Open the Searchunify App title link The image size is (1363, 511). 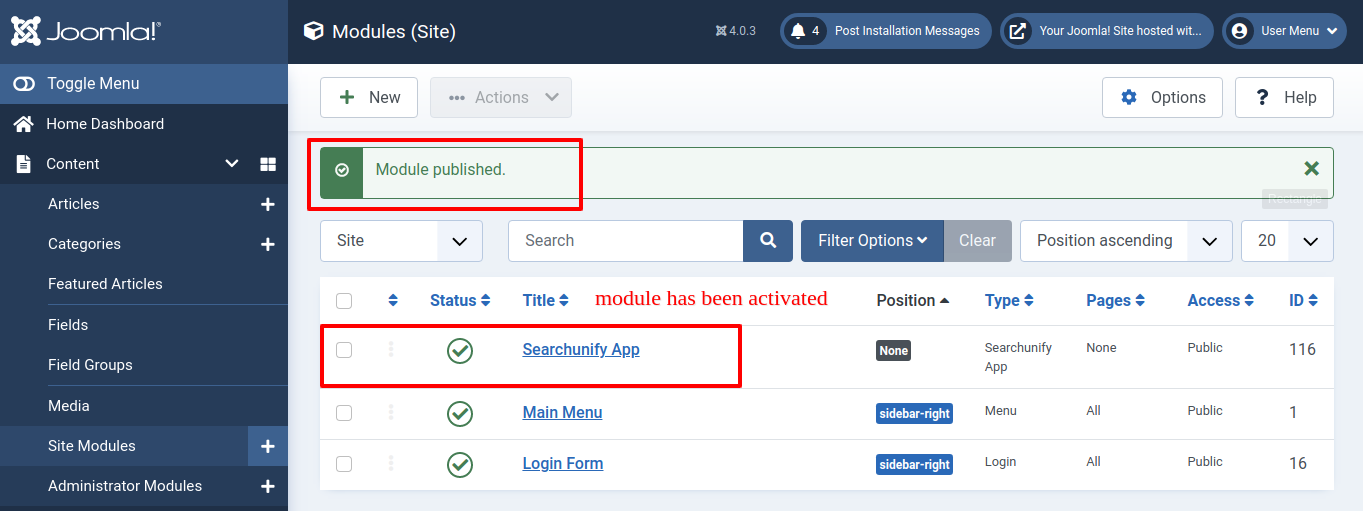[x=581, y=350]
